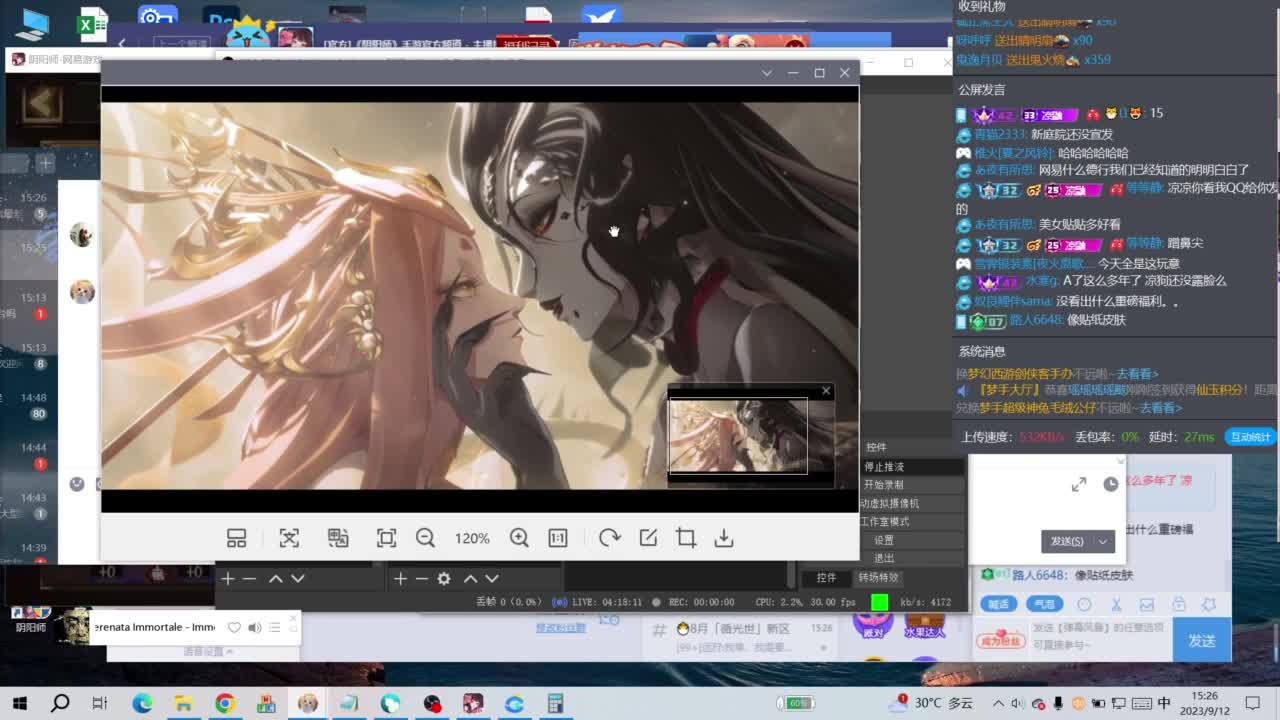Image resolution: width=1280 pixels, height=720 pixels.
Task: Show image at 1:1 actual size
Action: tap(558, 538)
